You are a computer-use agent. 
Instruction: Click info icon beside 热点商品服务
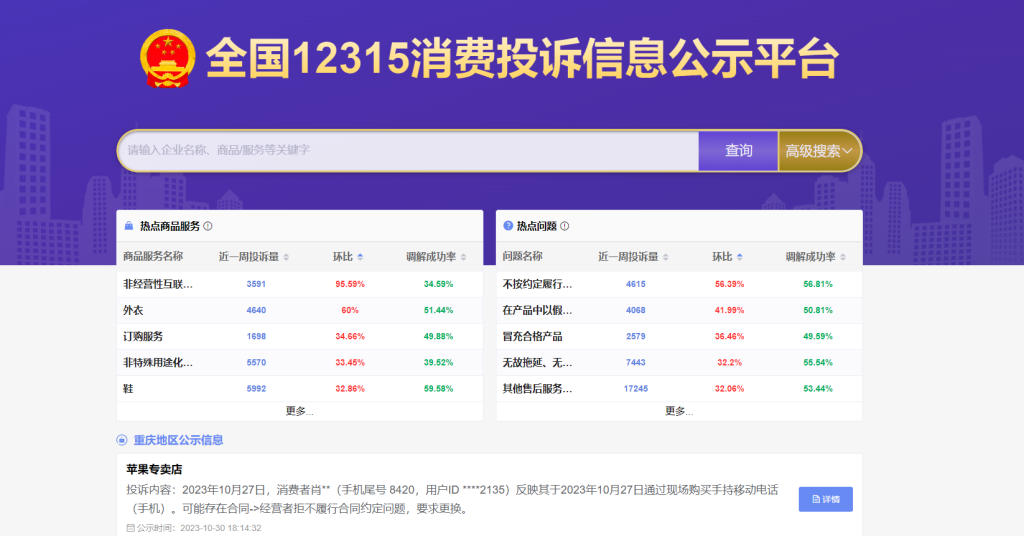(208, 226)
